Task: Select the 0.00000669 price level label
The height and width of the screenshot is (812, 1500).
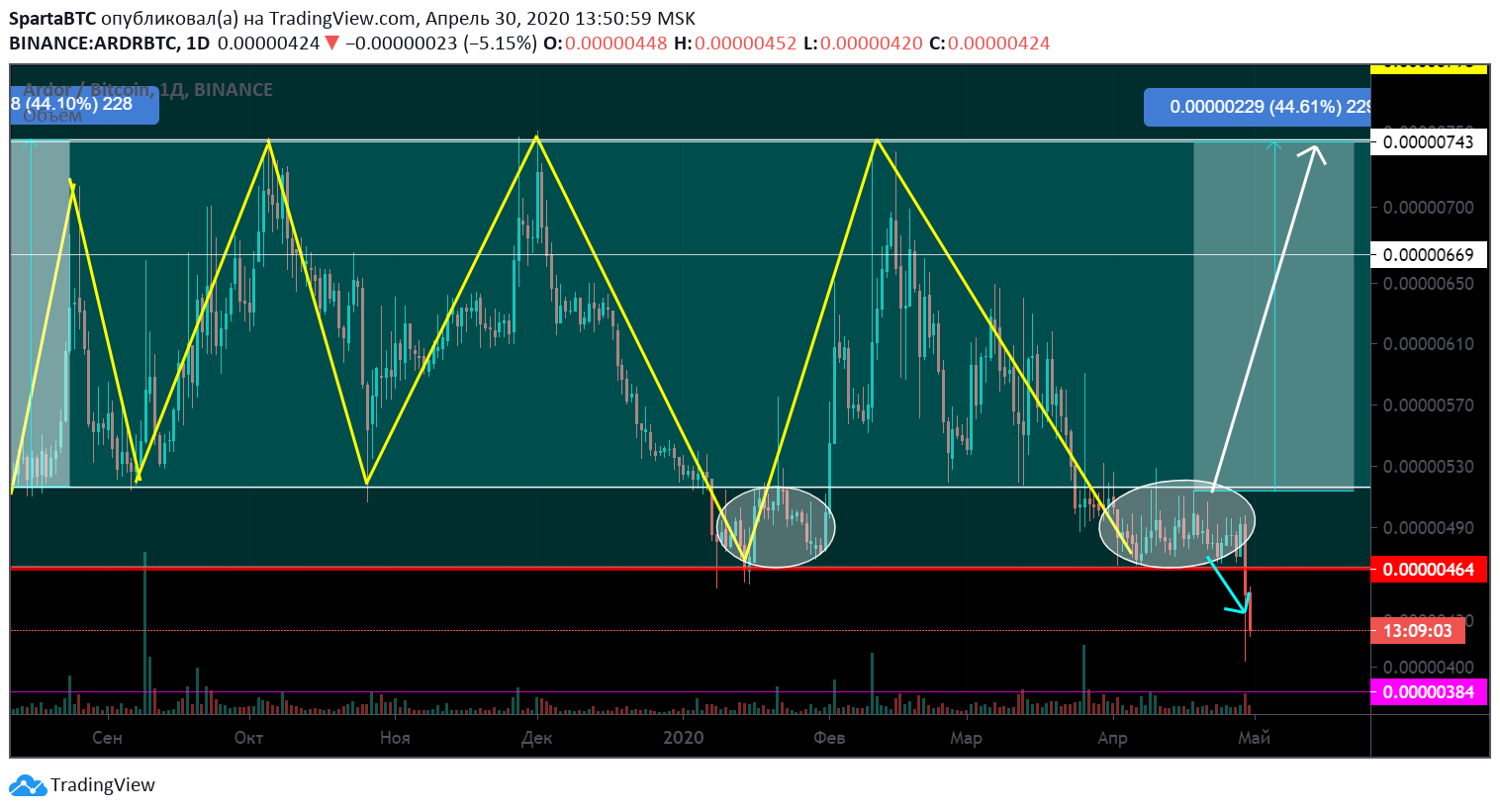Action: [1429, 255]
